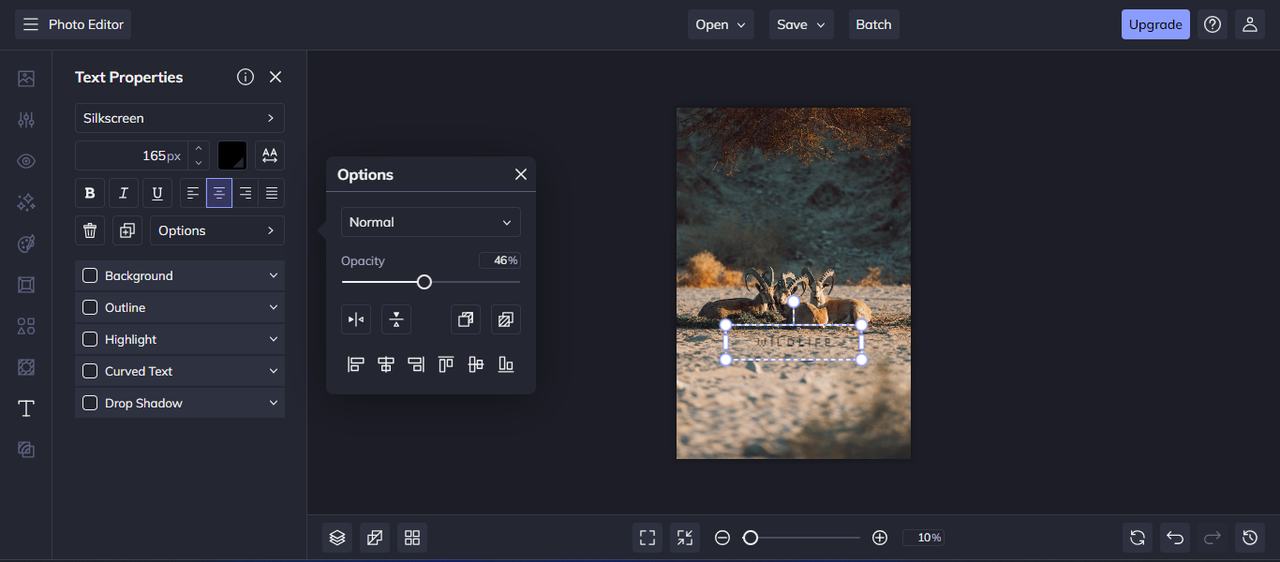
Task: Click the shrink to fit icon
Action: click(684, 538)
